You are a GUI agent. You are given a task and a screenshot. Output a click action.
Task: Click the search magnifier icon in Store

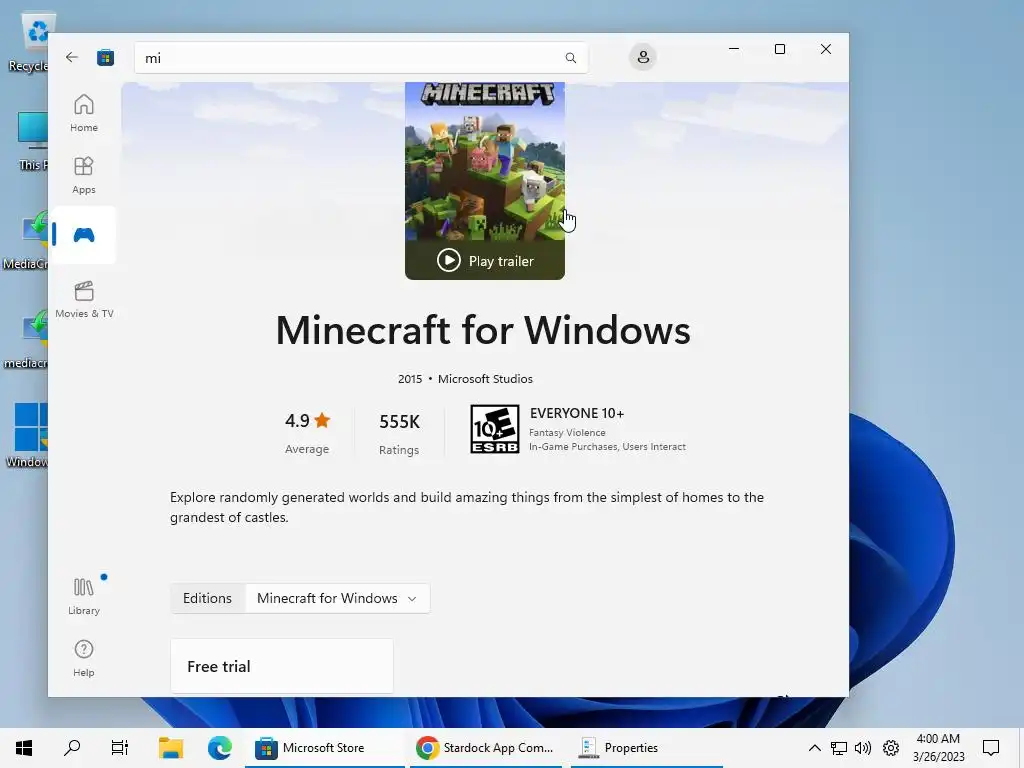(x=570, y=58)
